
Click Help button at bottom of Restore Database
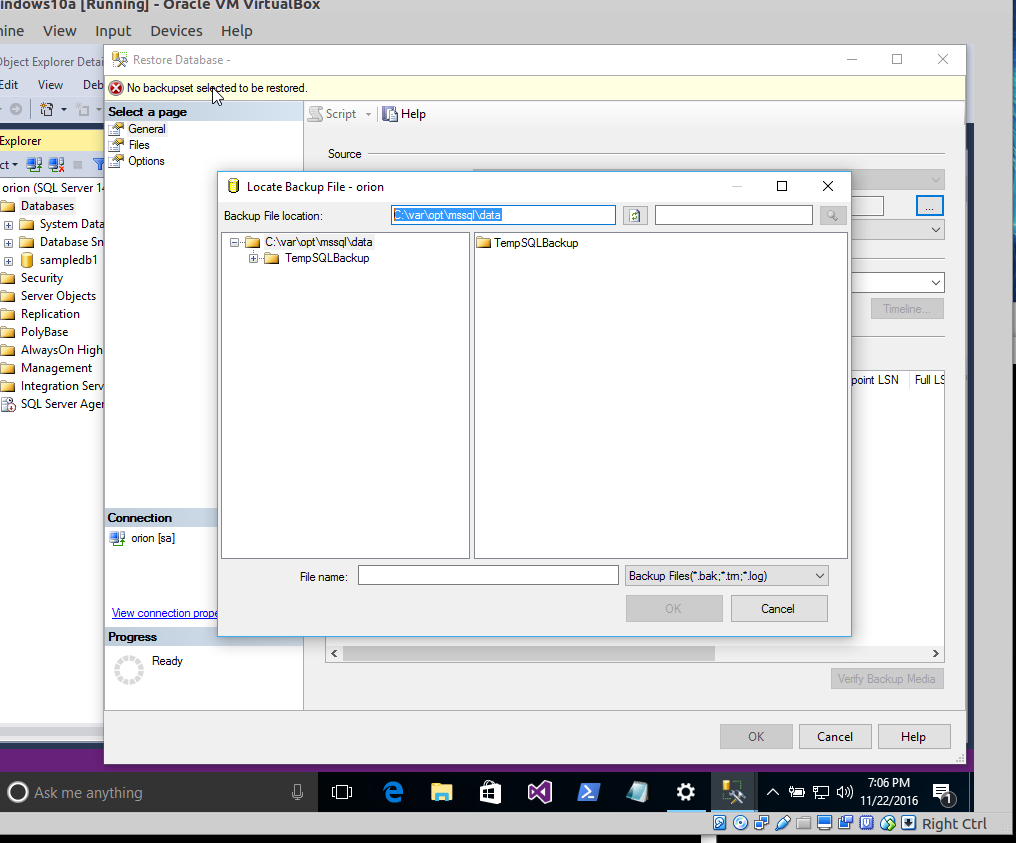tap(914, 737)
